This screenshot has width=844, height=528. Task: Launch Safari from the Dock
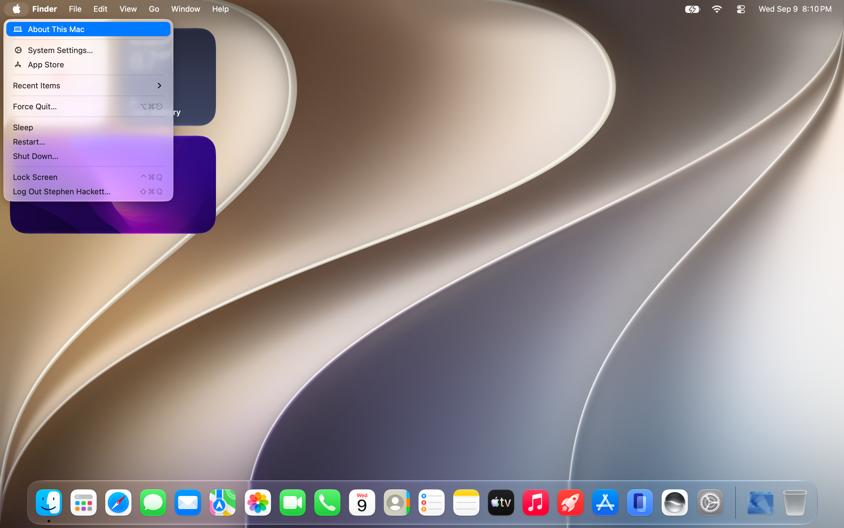tap(118, 503)
